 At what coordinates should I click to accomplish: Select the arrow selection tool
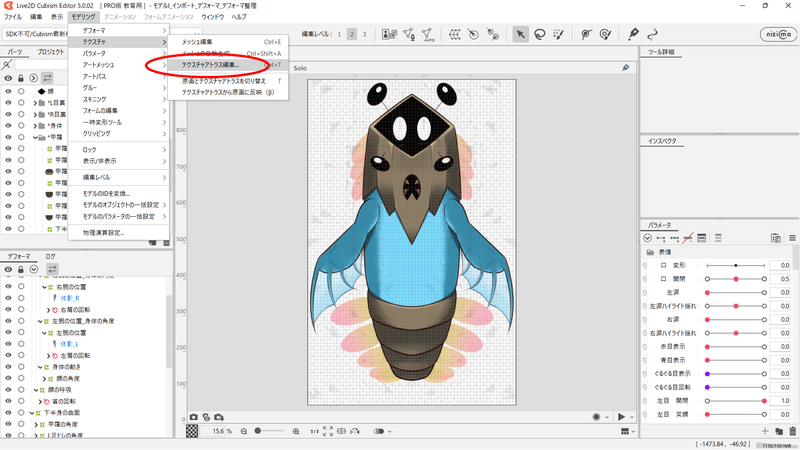tap(520, 34)
